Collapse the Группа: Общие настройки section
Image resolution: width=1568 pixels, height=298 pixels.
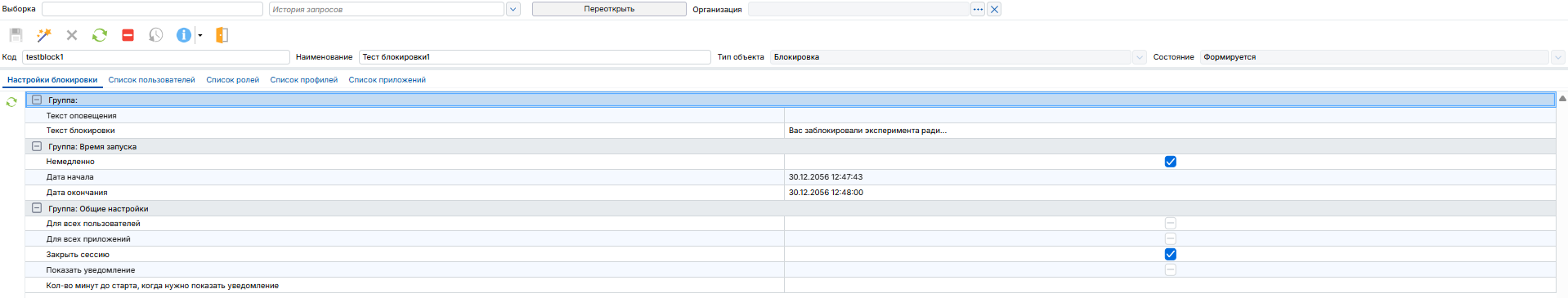(37, 208)
